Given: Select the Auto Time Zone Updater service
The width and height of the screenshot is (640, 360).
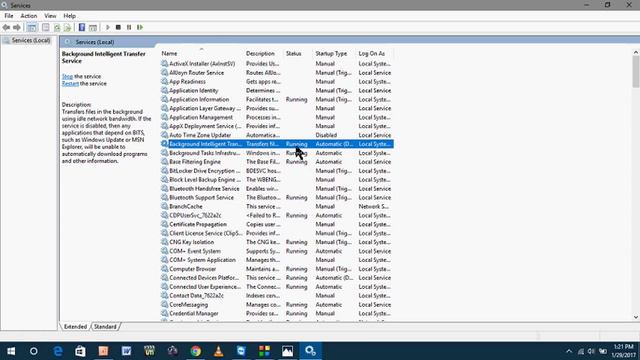Looking at the screenshot, I should point(277,135).
